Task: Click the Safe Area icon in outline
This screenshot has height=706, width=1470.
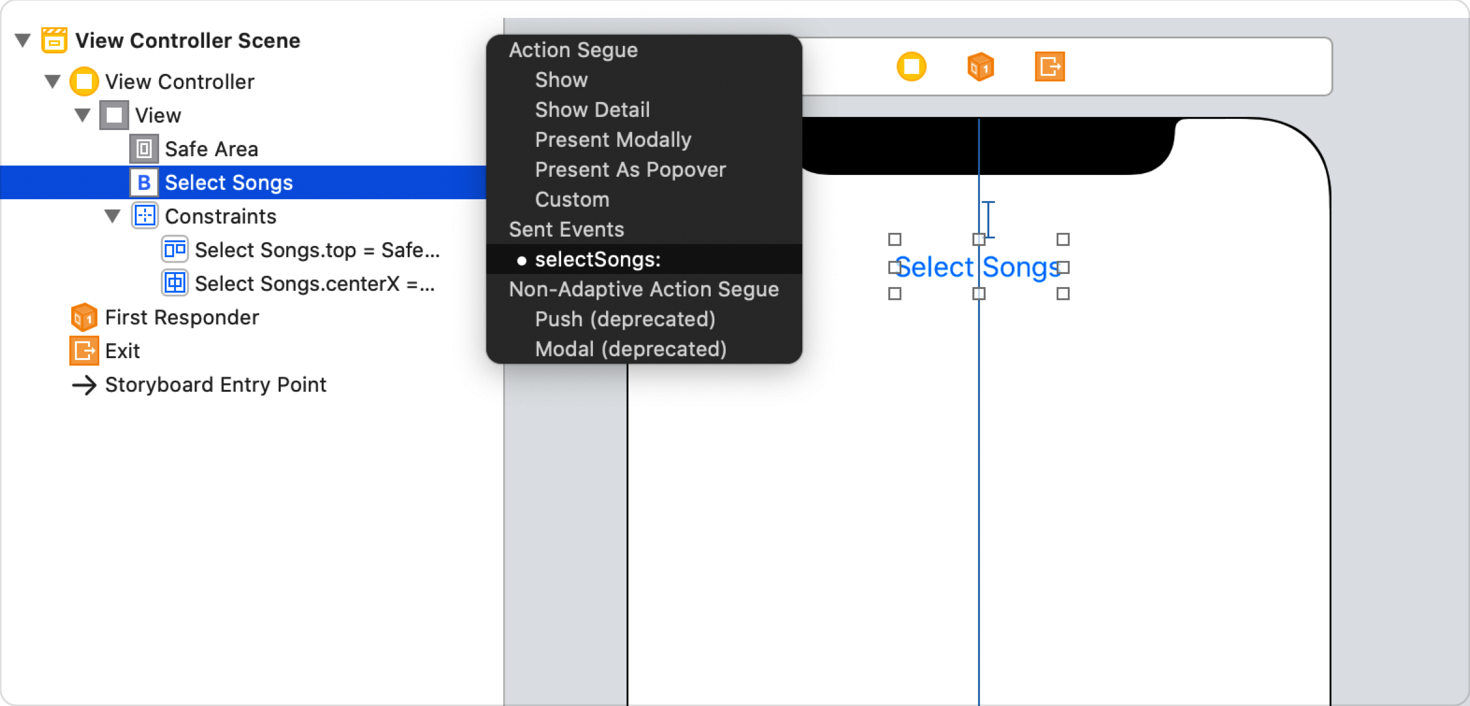Action: (x=144, y=148)
